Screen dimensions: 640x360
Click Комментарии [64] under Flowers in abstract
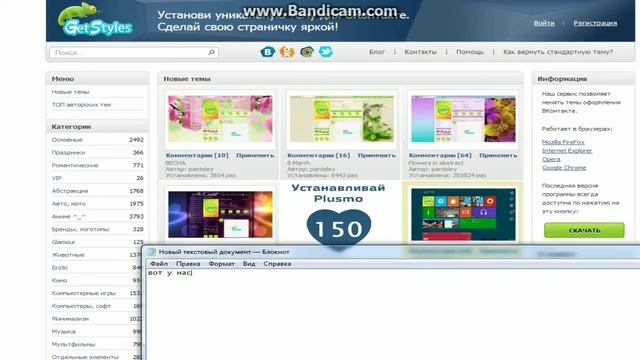click(440, 155)
